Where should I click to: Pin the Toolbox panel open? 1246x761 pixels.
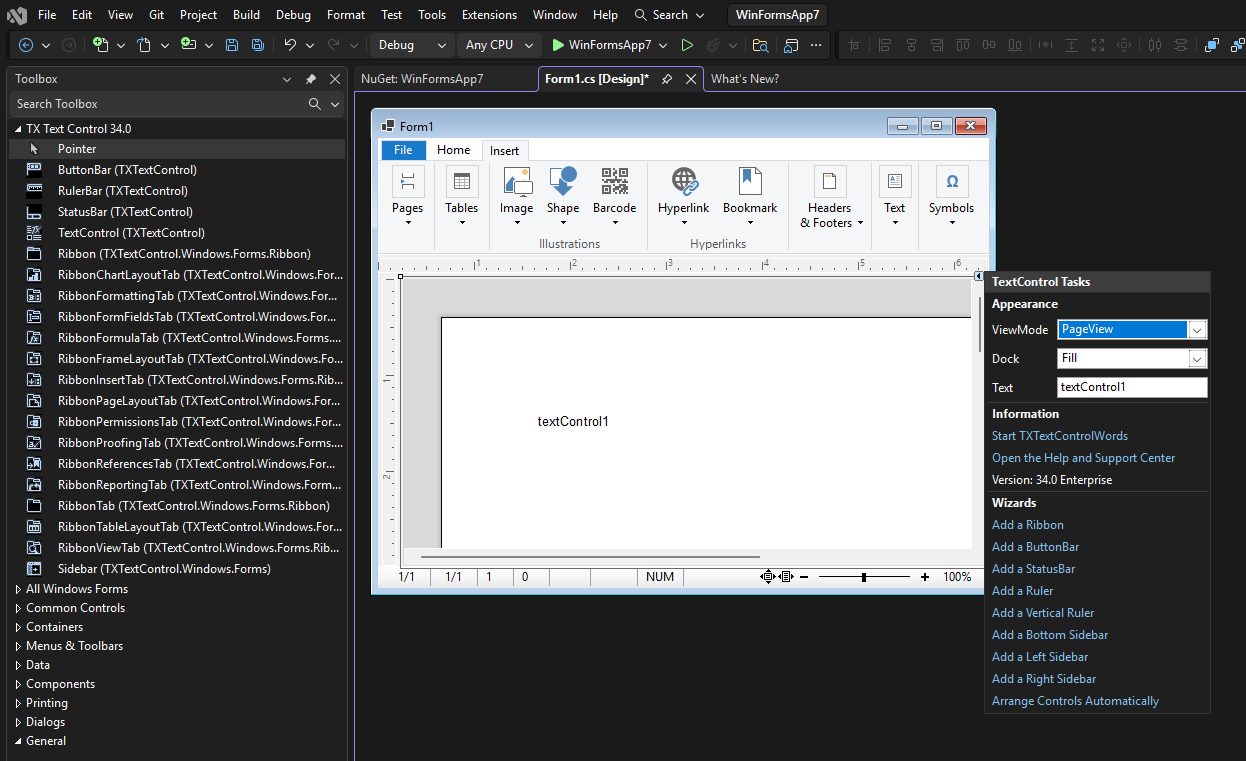point(312,79)
